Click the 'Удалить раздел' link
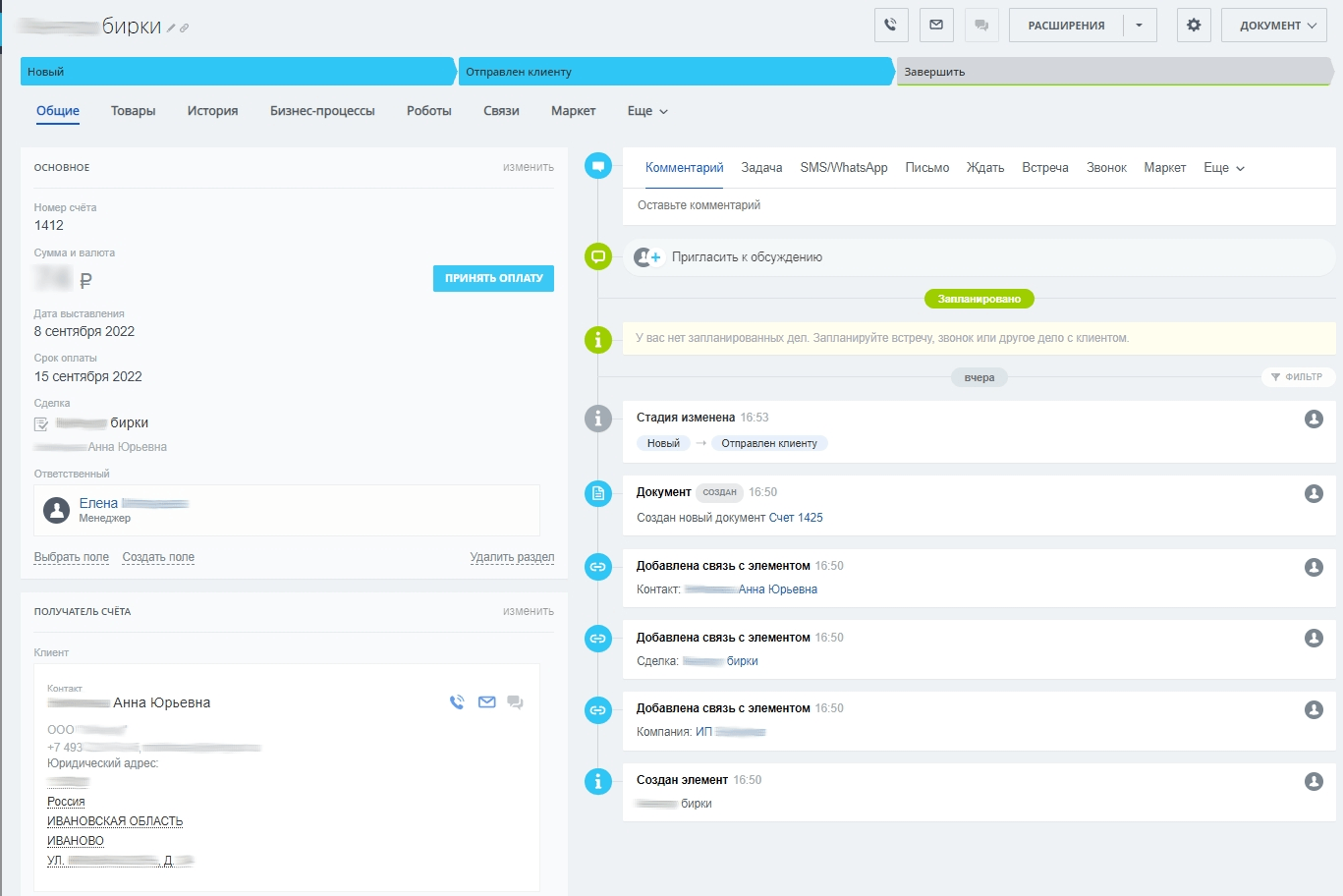Screen dimensions: 1343x896 pyautogui.click(x=512, y=557)
